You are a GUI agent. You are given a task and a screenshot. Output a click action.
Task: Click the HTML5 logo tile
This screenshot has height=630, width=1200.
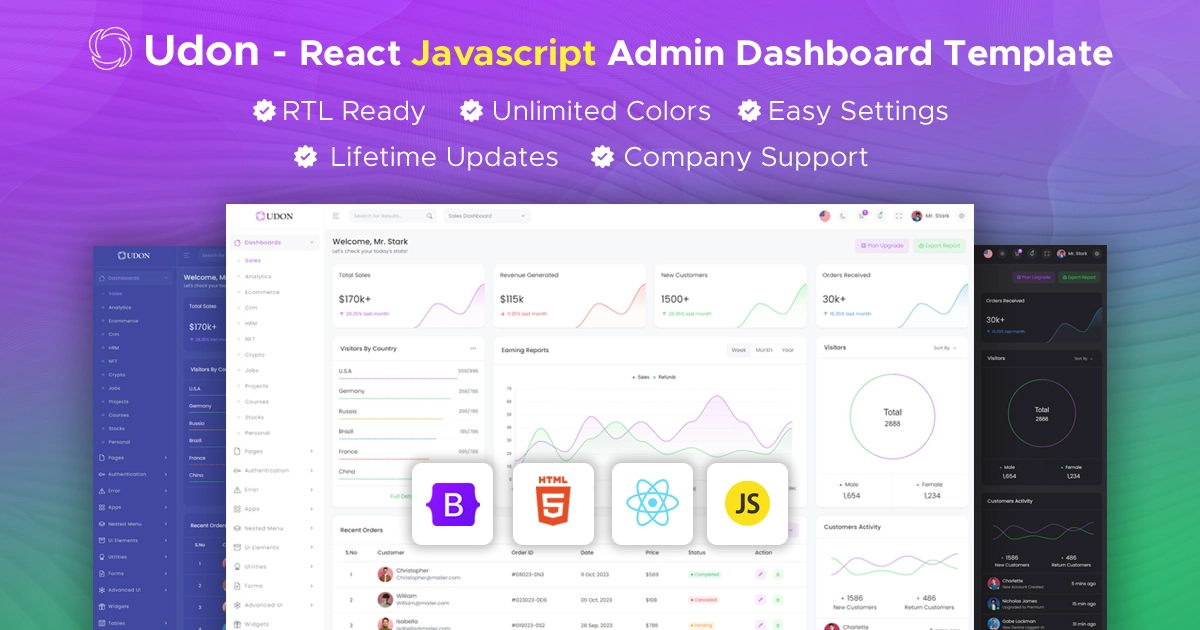pyautogui.click(x=553, y=504)
